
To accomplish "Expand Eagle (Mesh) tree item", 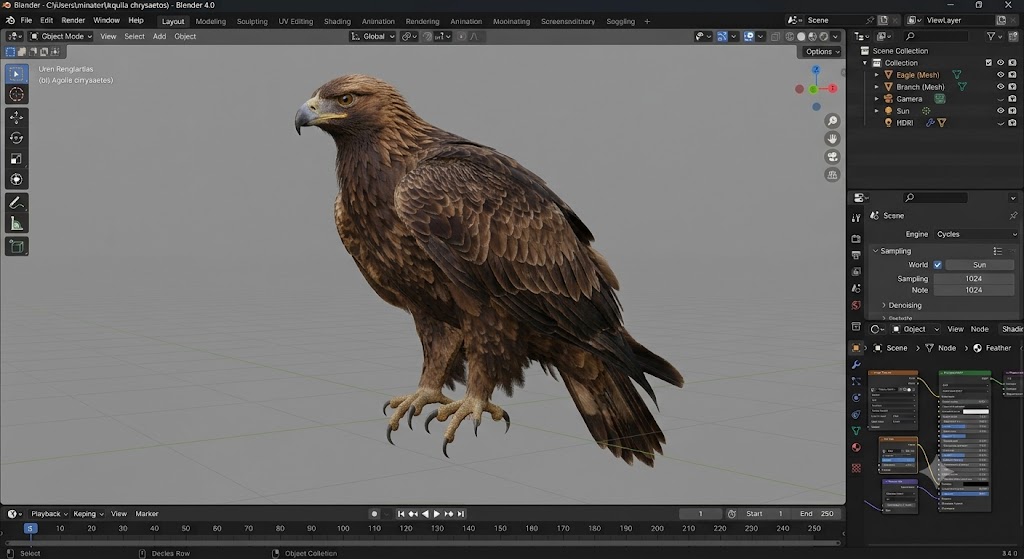I will [x=877, y=75].
